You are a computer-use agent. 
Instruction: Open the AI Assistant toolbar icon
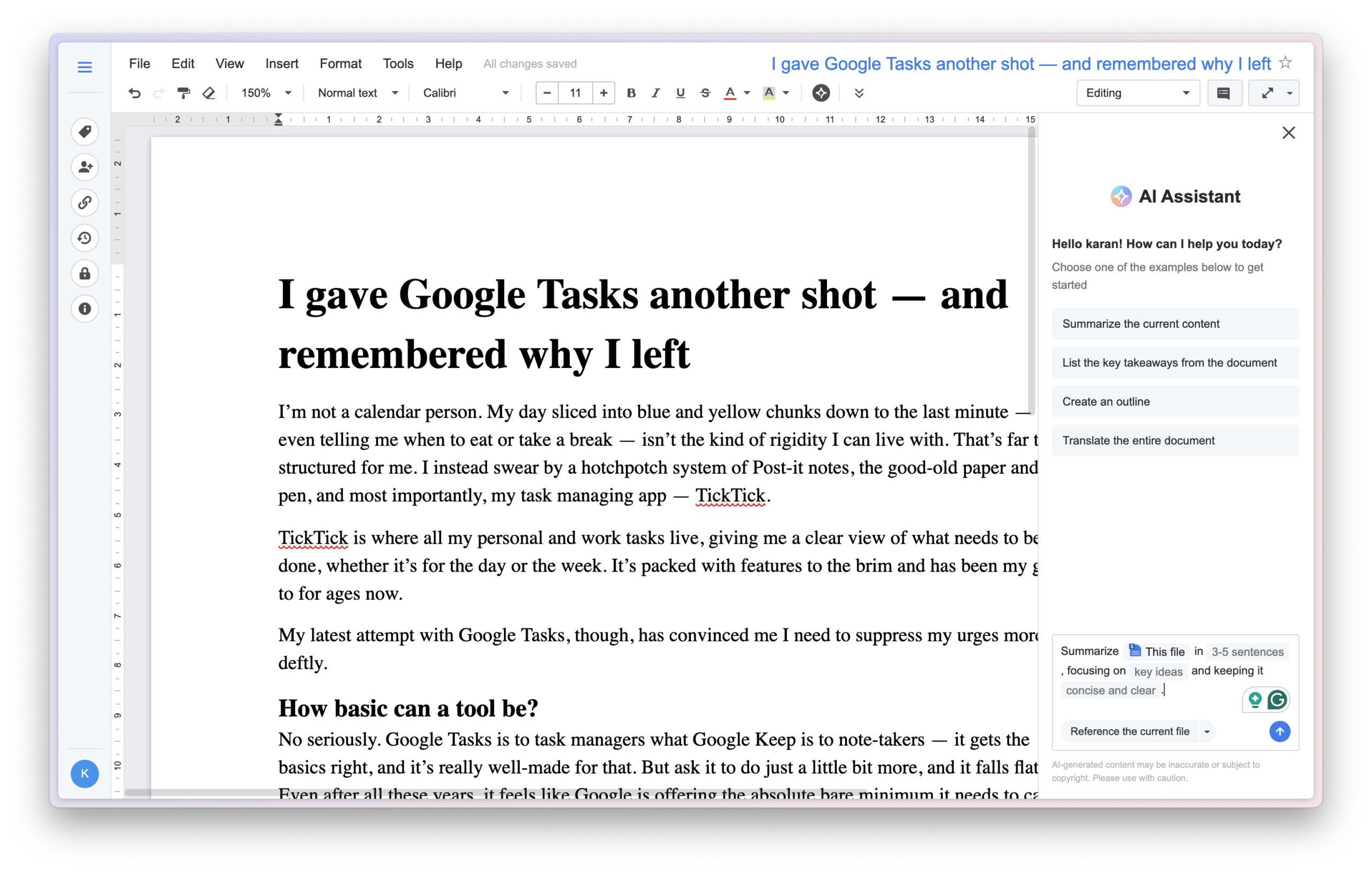pos(821,93)
